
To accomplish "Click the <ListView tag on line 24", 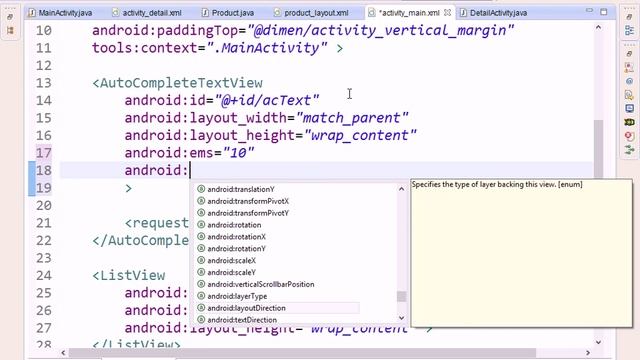I will tap(129, 276).
